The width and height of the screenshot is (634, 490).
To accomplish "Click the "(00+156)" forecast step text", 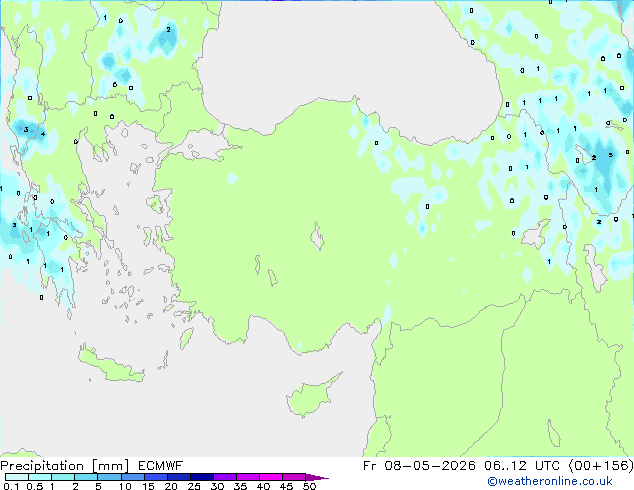I will [x=601, y=466].
